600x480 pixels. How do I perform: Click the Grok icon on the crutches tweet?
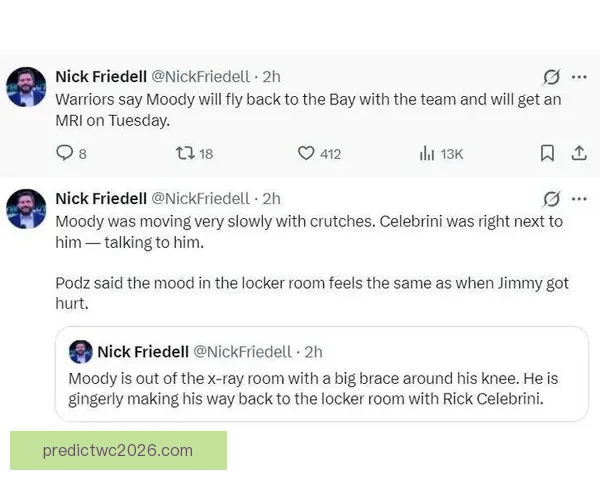point(549,198)
